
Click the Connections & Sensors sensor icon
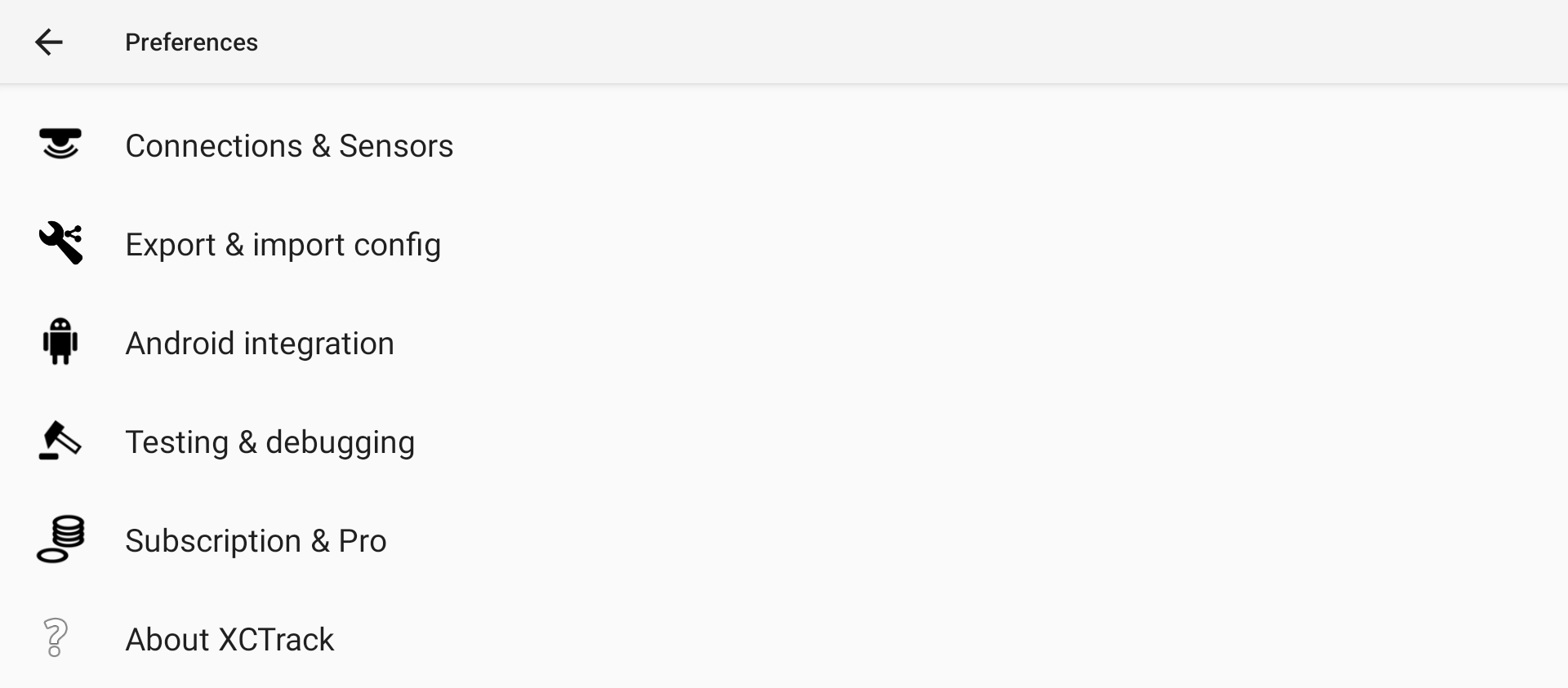pyautogui.click(x=60, y=144)
